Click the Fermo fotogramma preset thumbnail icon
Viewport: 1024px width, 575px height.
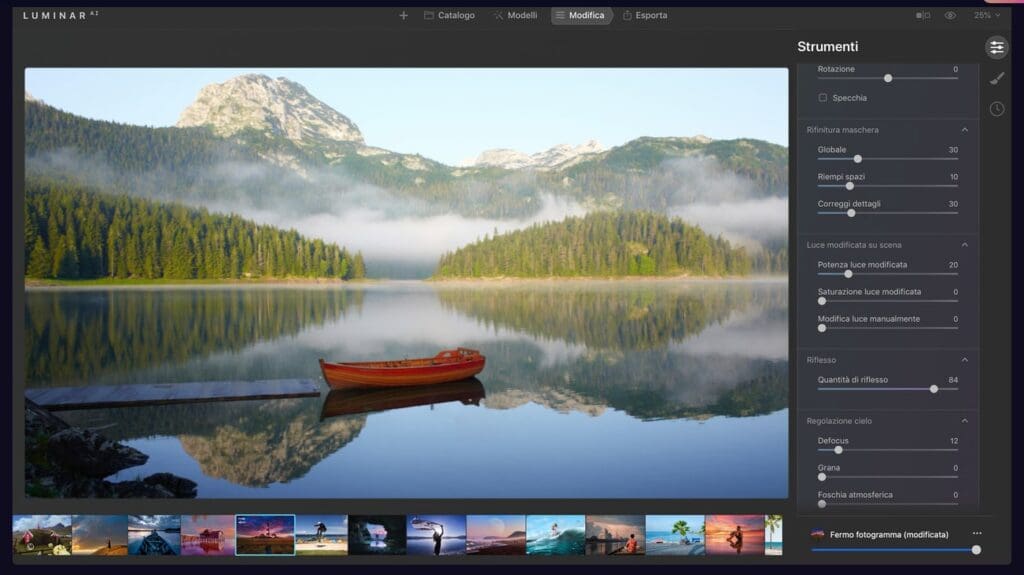pyautogui.click(x=817, y=534)
